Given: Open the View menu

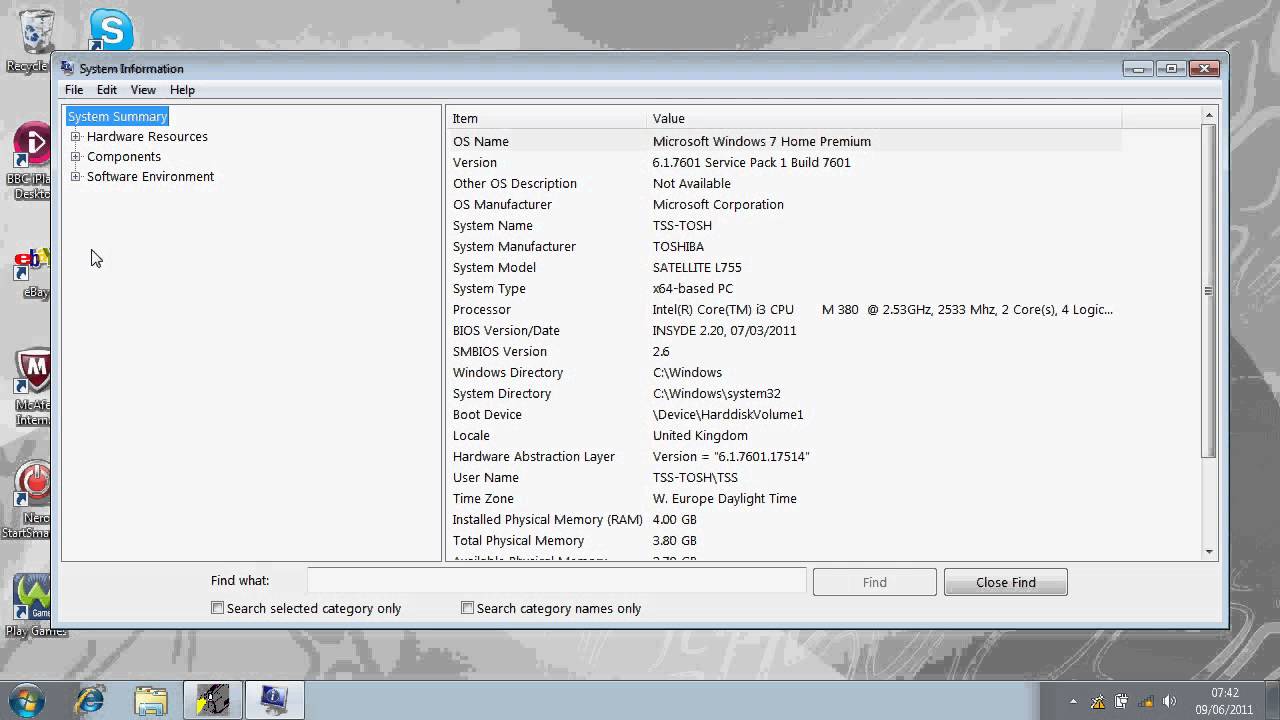Looking at the screenshot, I should 143,89.
